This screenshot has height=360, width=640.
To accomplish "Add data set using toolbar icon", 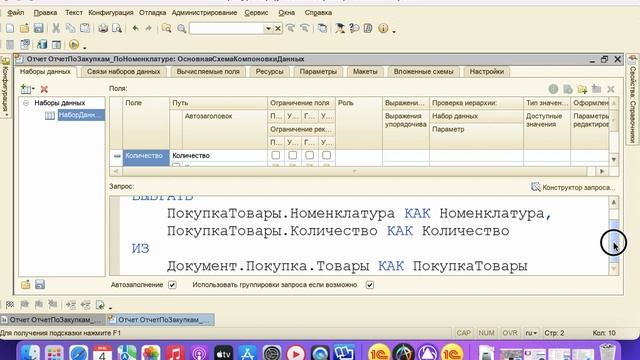I will click(x=26, y=89).
